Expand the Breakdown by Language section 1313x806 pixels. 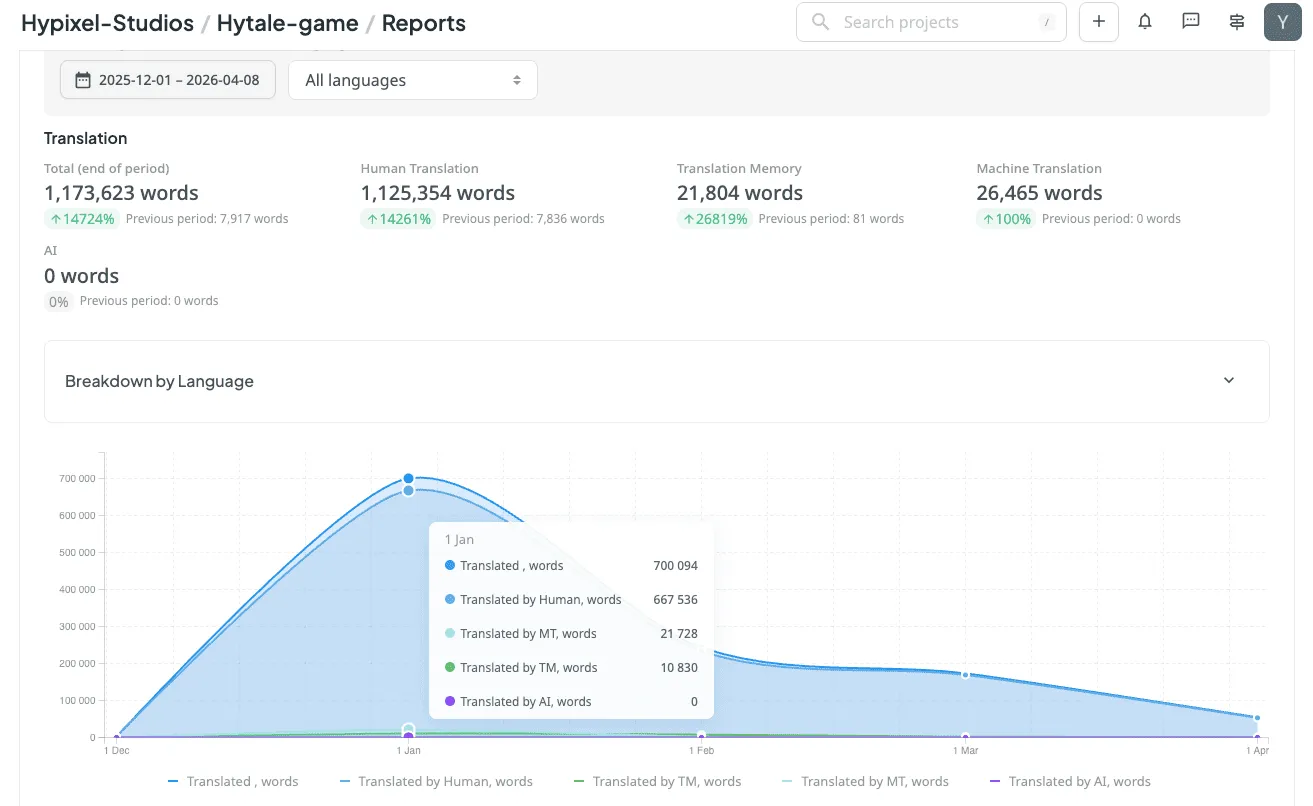tap(1228, 381)
